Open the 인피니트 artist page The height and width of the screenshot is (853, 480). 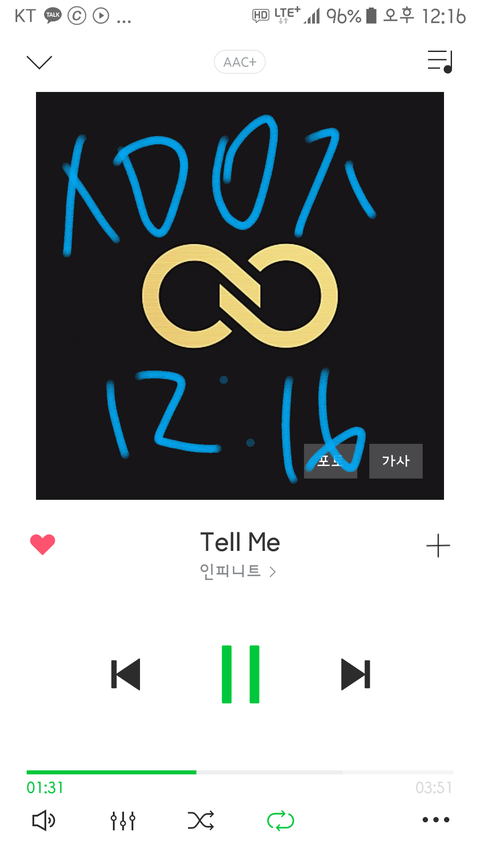coord(238,571)
